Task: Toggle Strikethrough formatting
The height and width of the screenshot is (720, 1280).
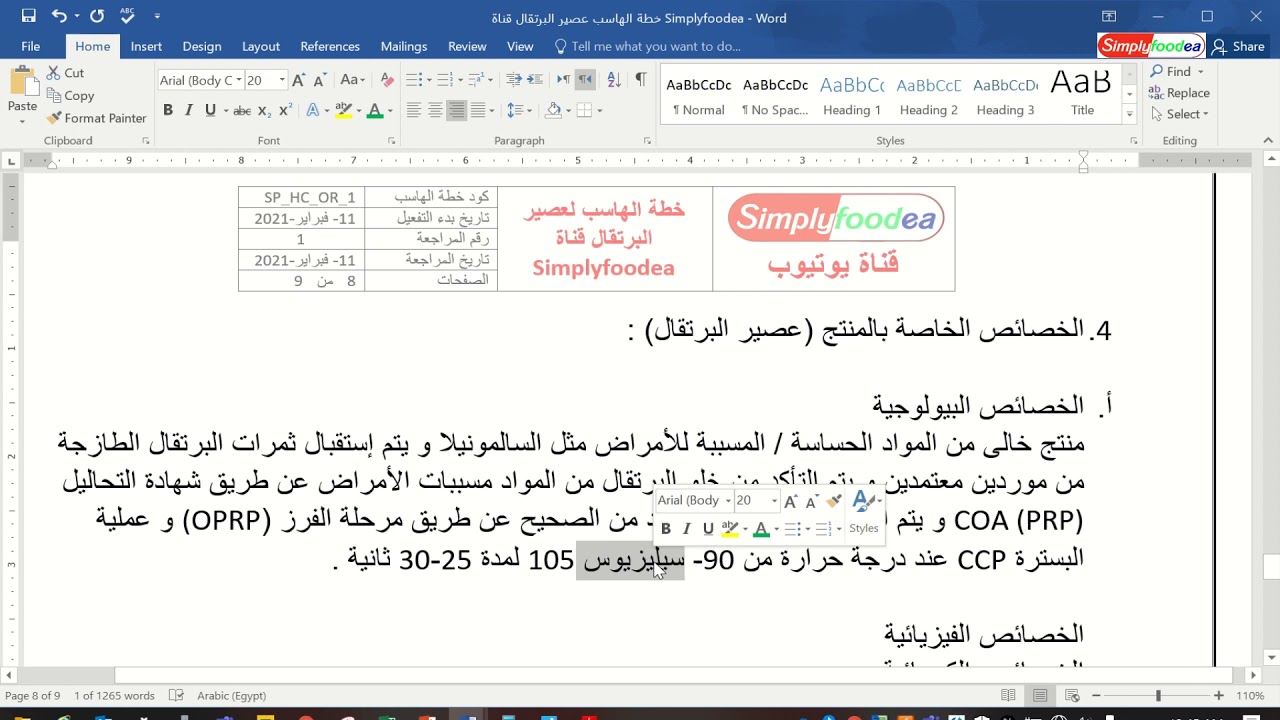Action: click(242, 111)
